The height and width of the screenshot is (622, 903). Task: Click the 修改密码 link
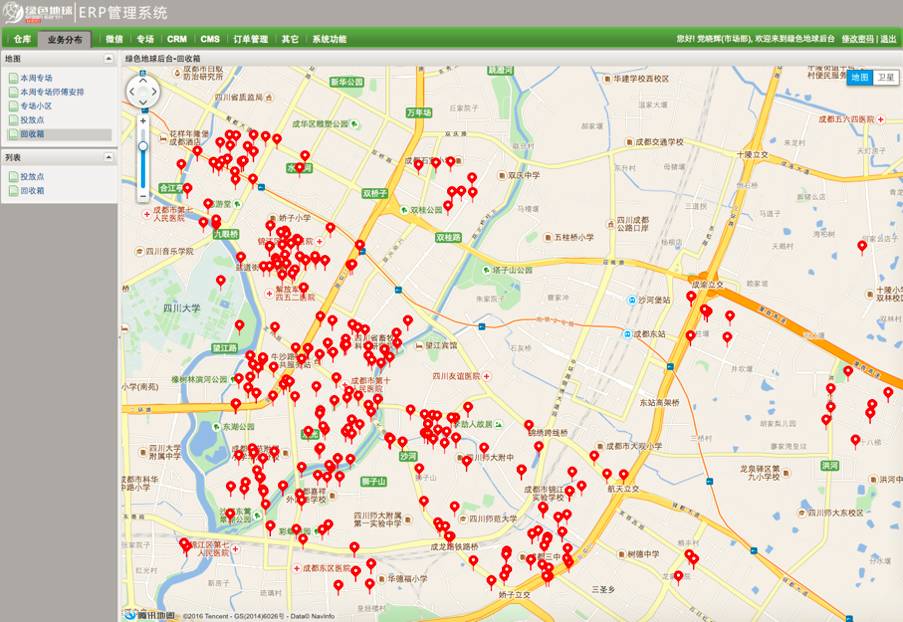point(858,39)
